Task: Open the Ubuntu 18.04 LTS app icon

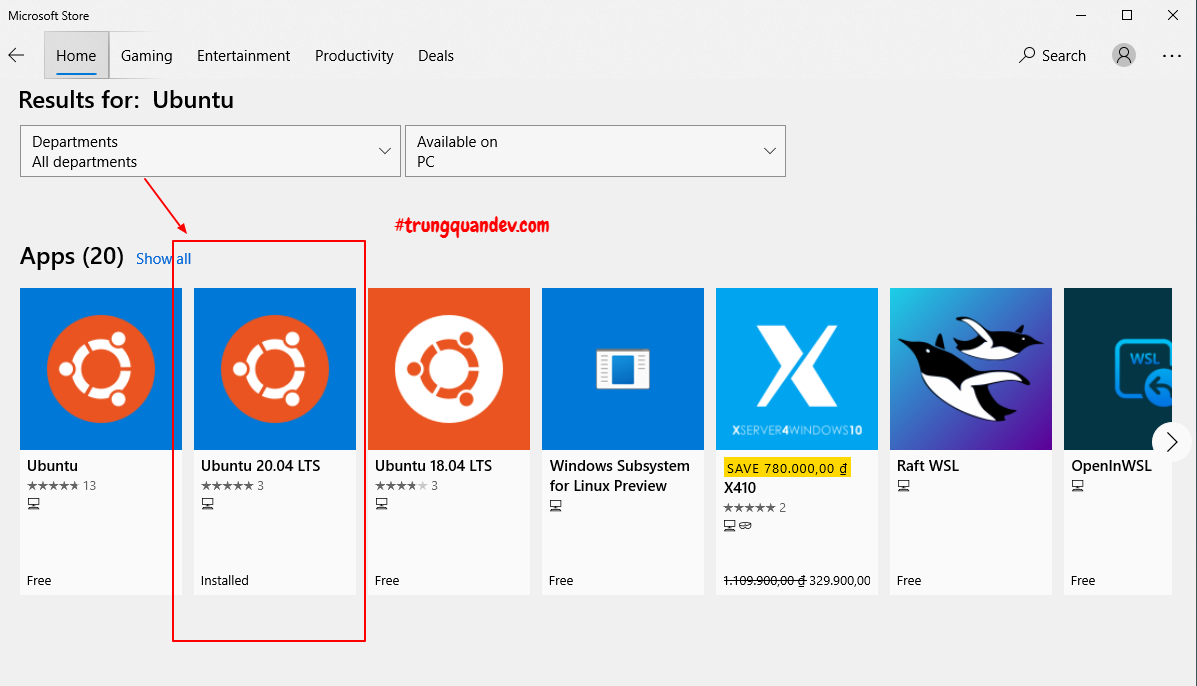Action: coord(449,369)
